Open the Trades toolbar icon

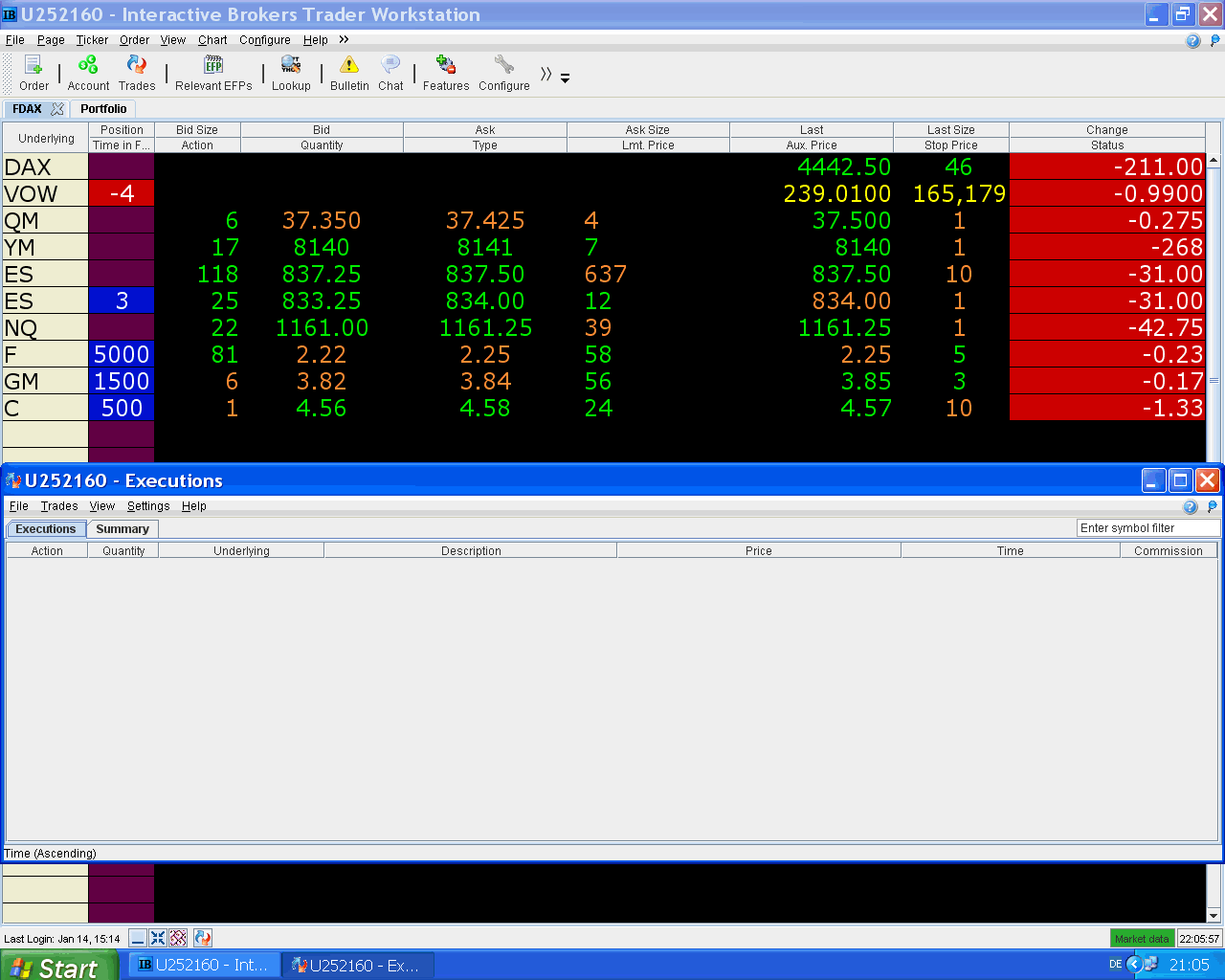click(x=137, y=73)
